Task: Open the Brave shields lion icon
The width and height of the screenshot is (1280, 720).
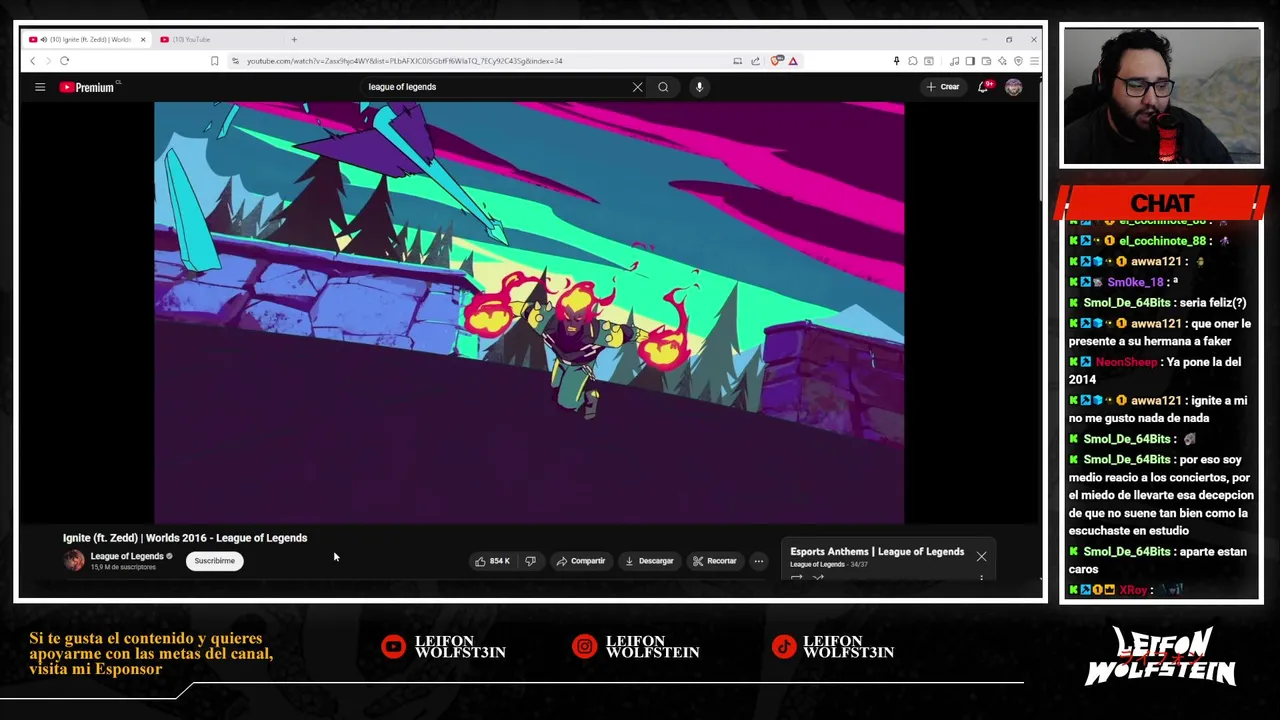Action: coord(775,61)
